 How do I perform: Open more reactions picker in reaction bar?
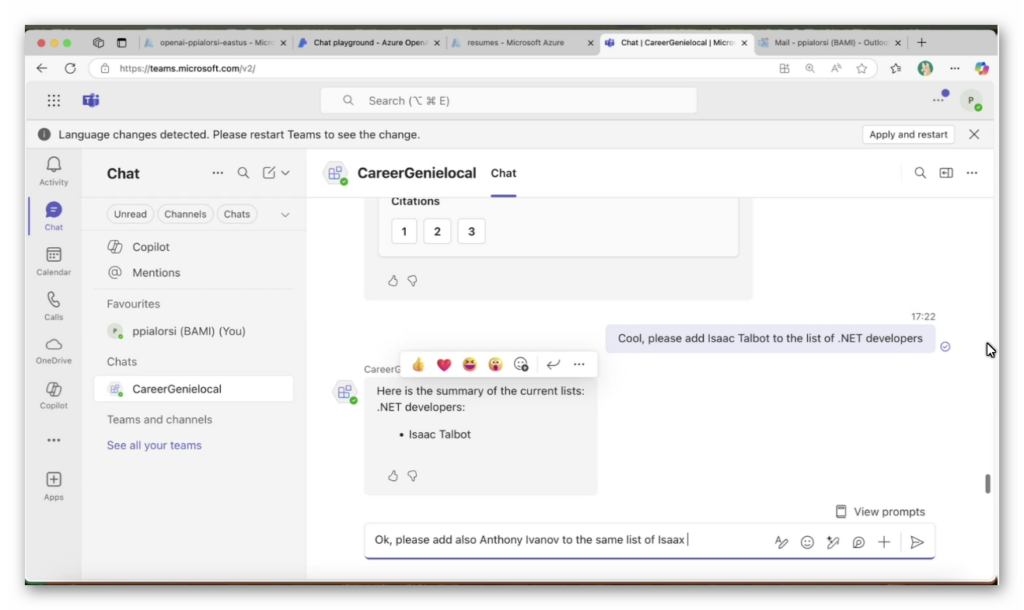[x=520, y=364]
